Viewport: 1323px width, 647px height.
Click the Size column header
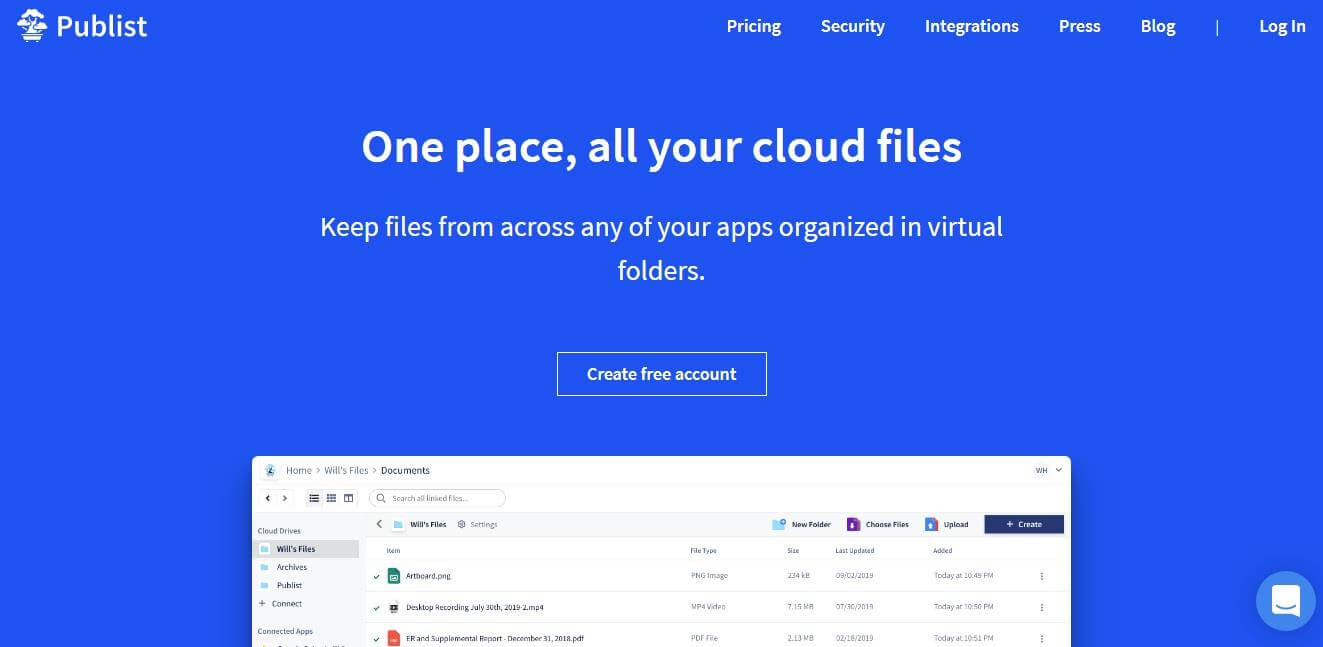point(793,550)
